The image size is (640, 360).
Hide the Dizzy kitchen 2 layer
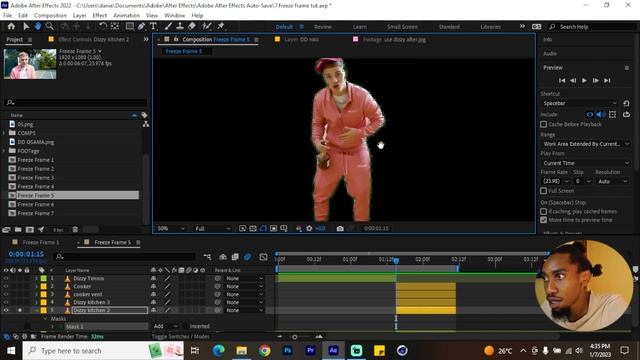pyautogui.click(x=6, y=310)
